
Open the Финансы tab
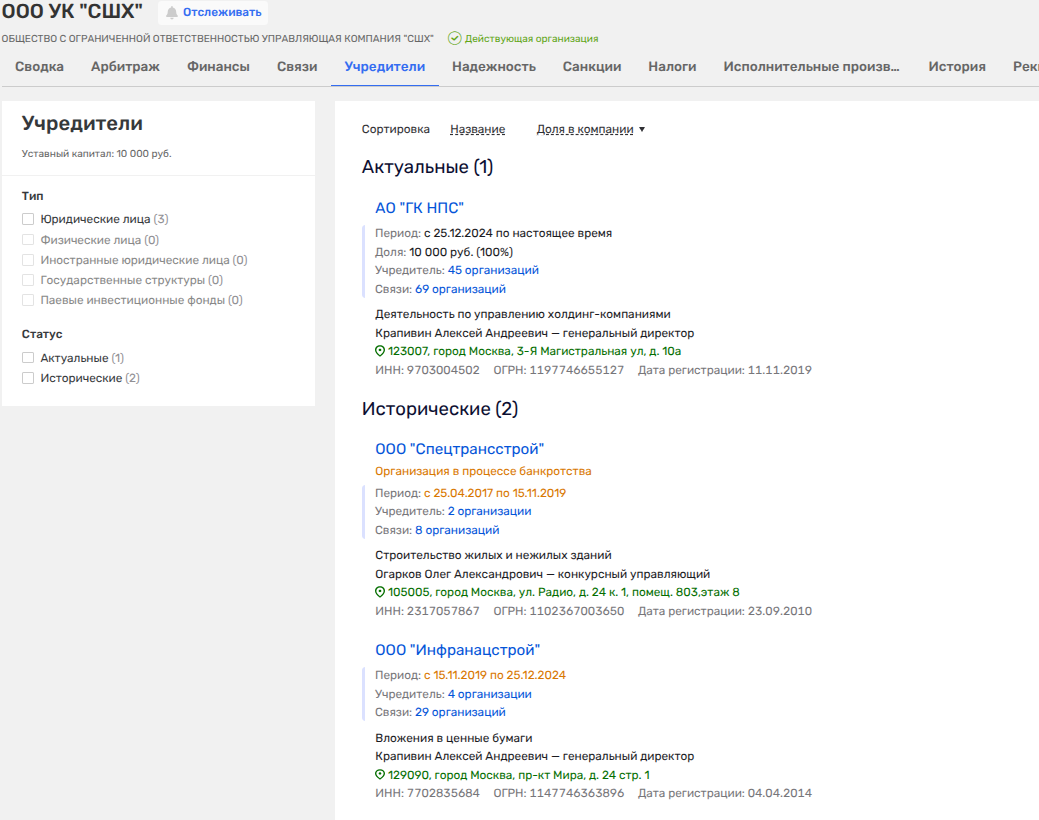[218, 67]
